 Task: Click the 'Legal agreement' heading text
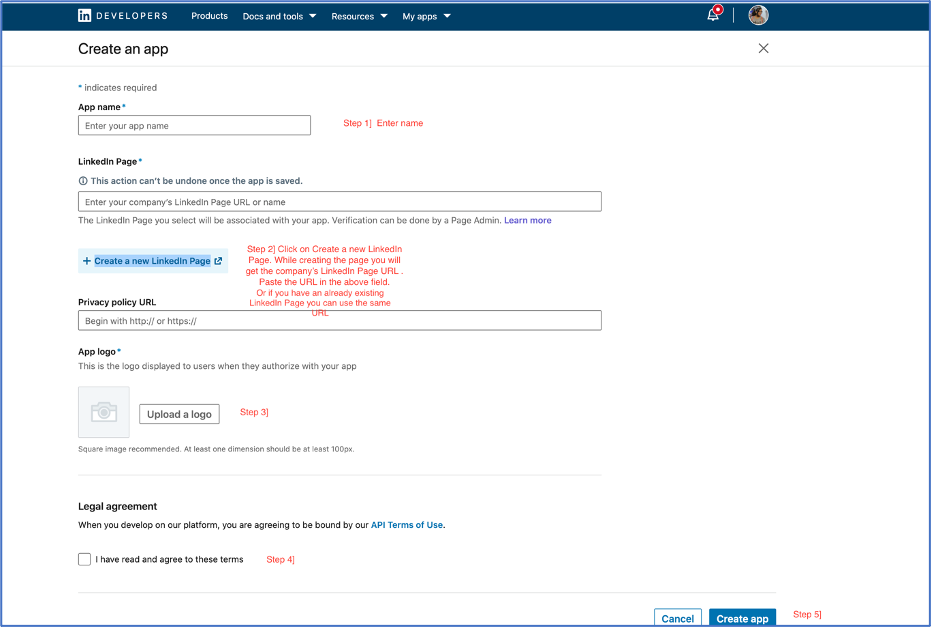click(x=118, y=506)
